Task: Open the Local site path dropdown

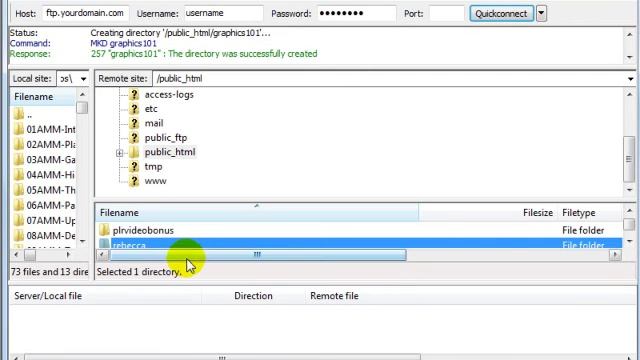Action: tap(83, 79)
